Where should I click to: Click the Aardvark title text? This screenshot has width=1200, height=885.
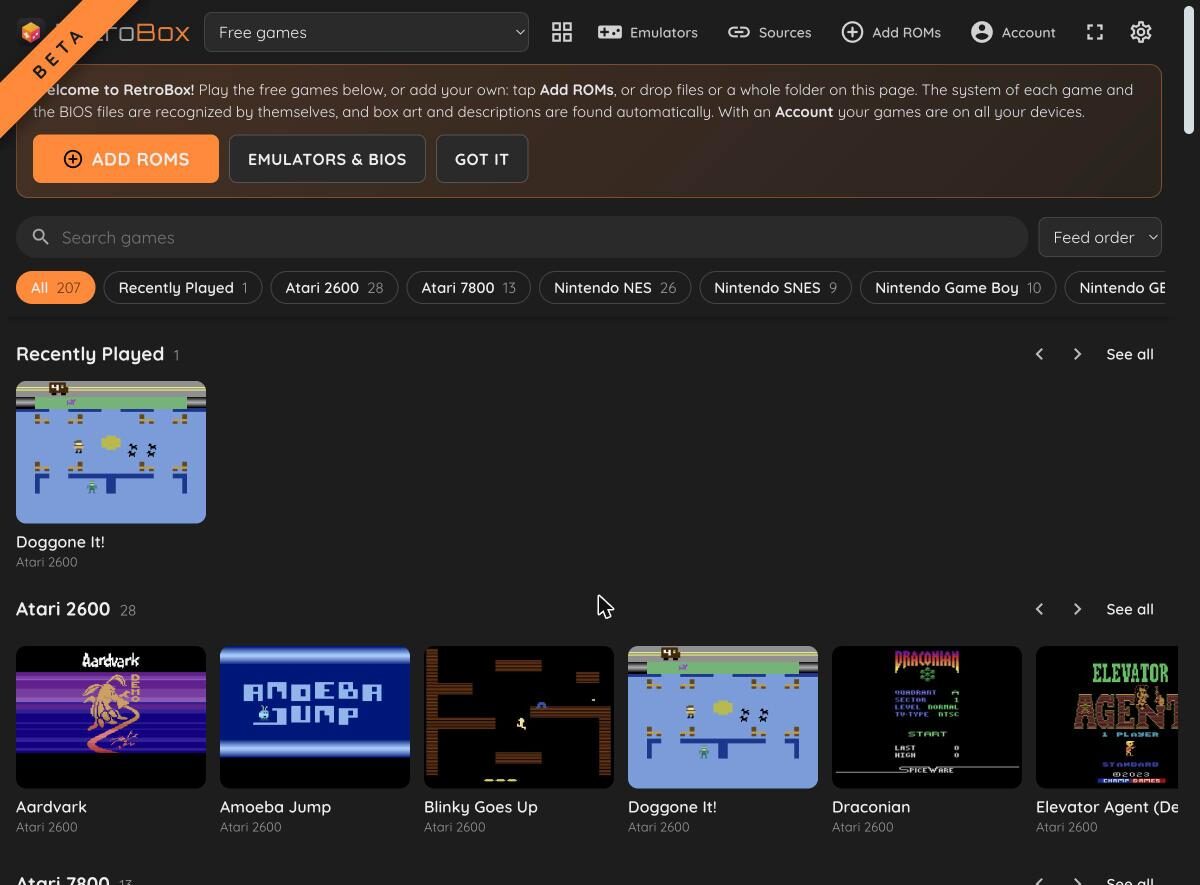(51, 807)
